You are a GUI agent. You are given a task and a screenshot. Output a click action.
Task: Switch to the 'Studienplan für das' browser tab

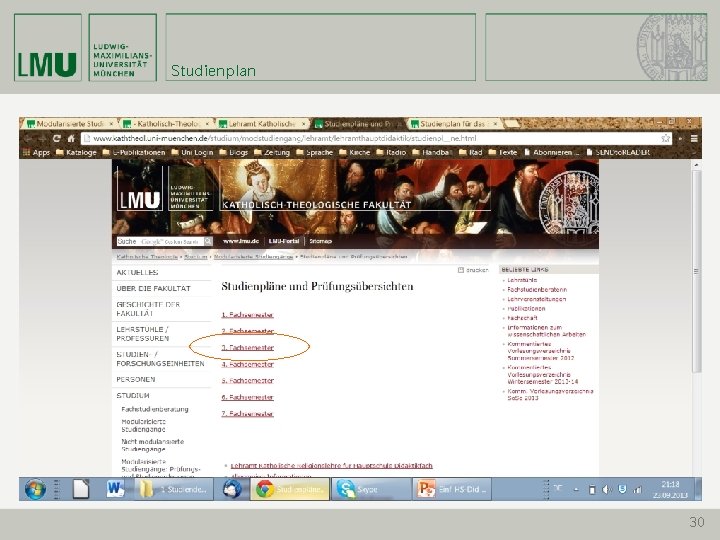coord(454,124)
